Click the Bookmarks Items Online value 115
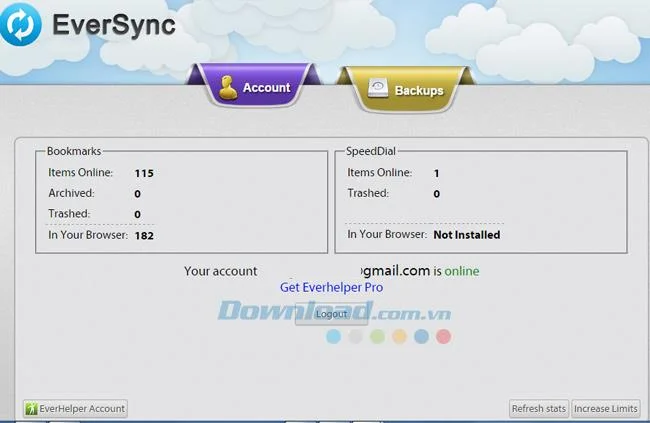This screenshot has width=650, height=423. 144,173
